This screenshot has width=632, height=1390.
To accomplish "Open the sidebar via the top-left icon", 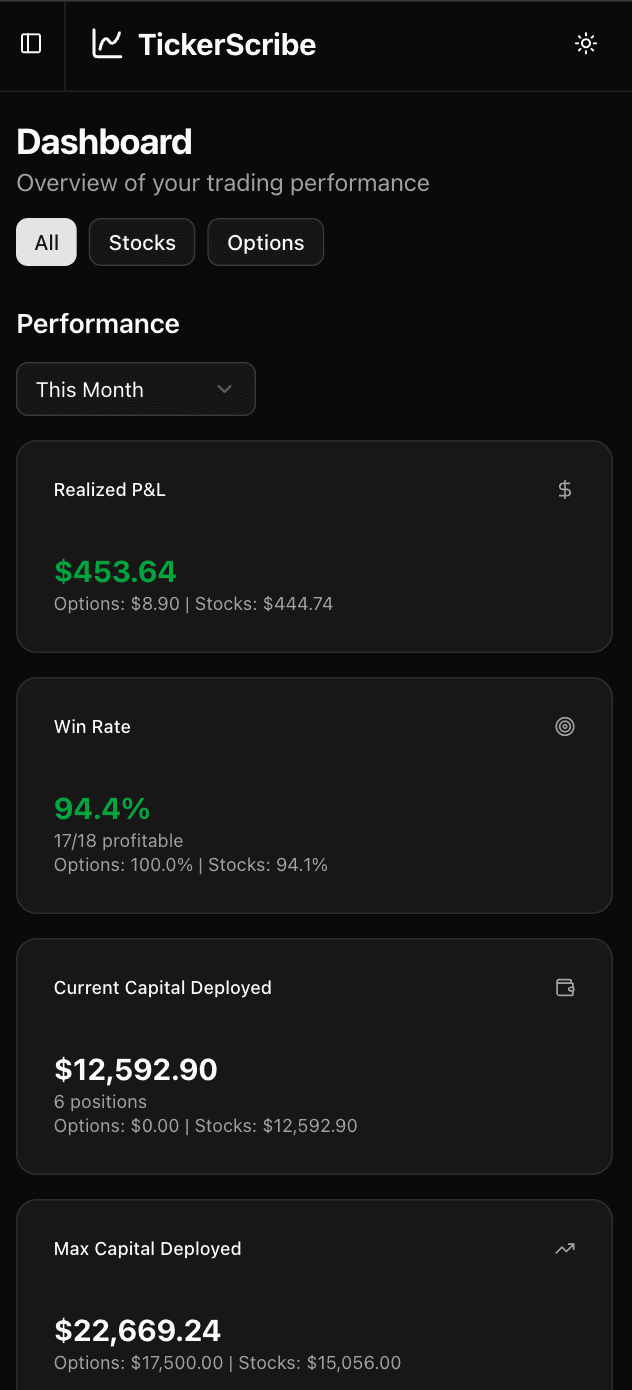I will [x=31, y=44].
